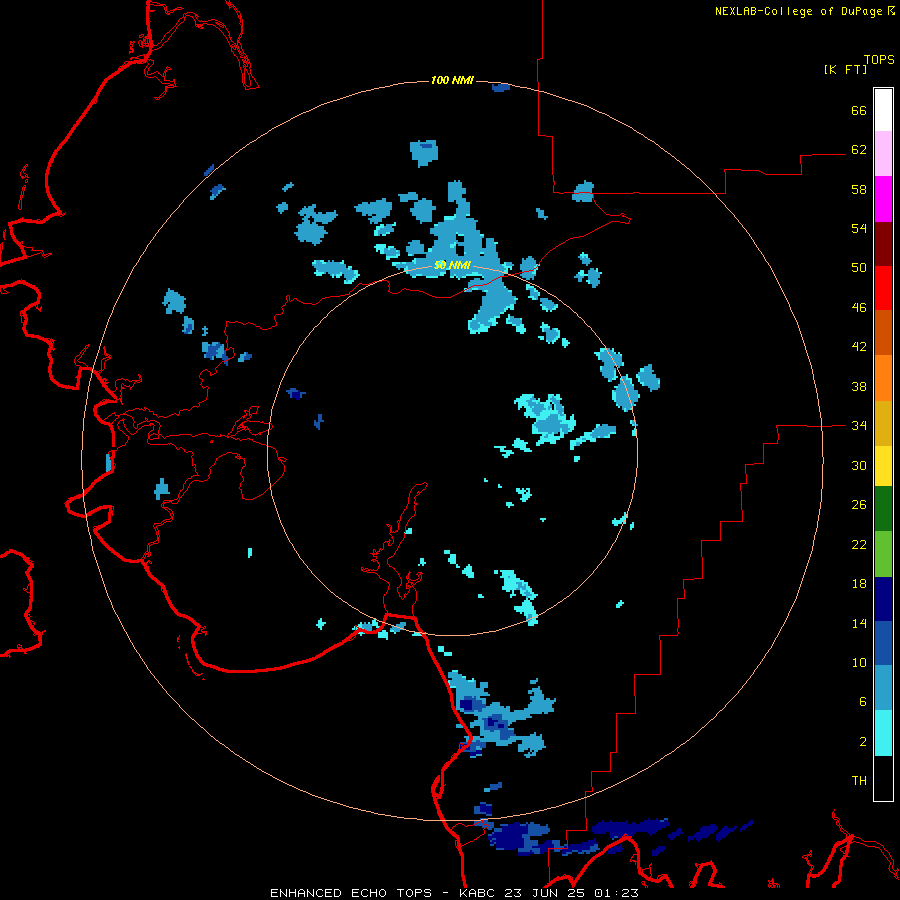900x900 pixels.
Task: Click the '34' legend value
Action: pos(859,426)
